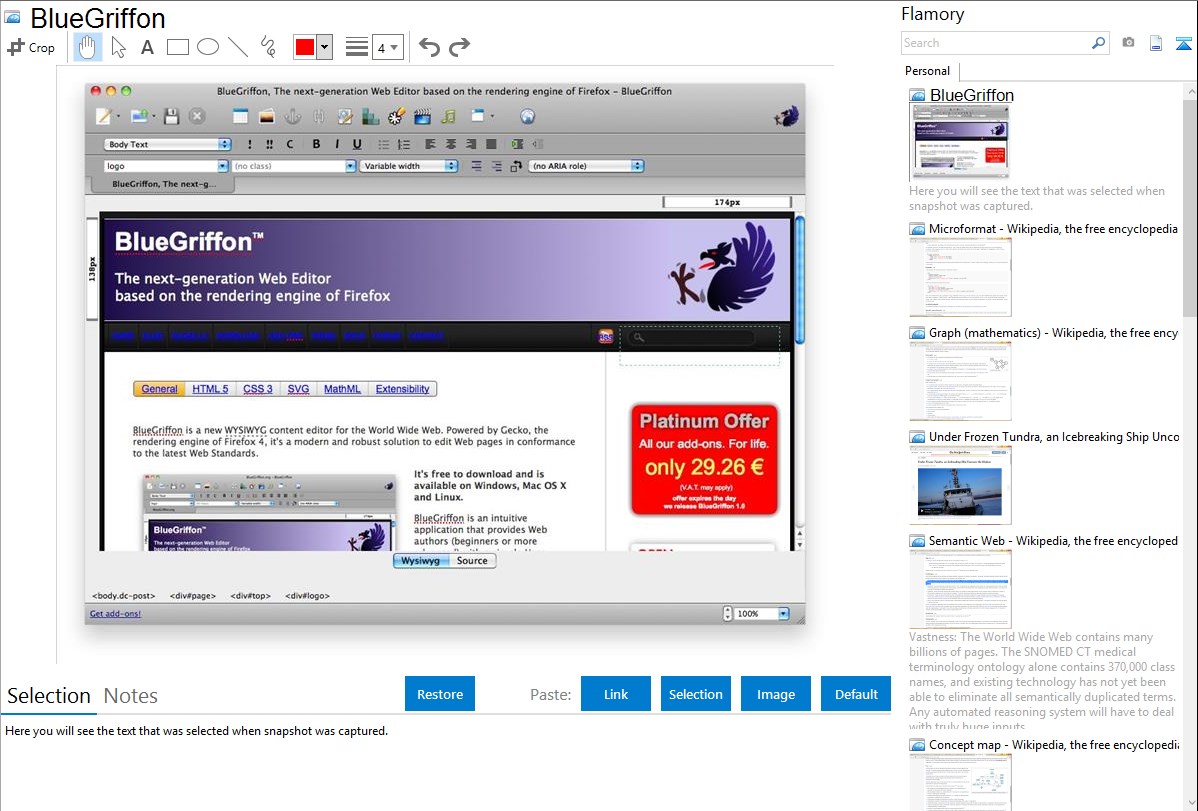The width and height of the screenshot is (1198, 811).
Task: Click the Flamory search field
Action: tap(996, 43)
